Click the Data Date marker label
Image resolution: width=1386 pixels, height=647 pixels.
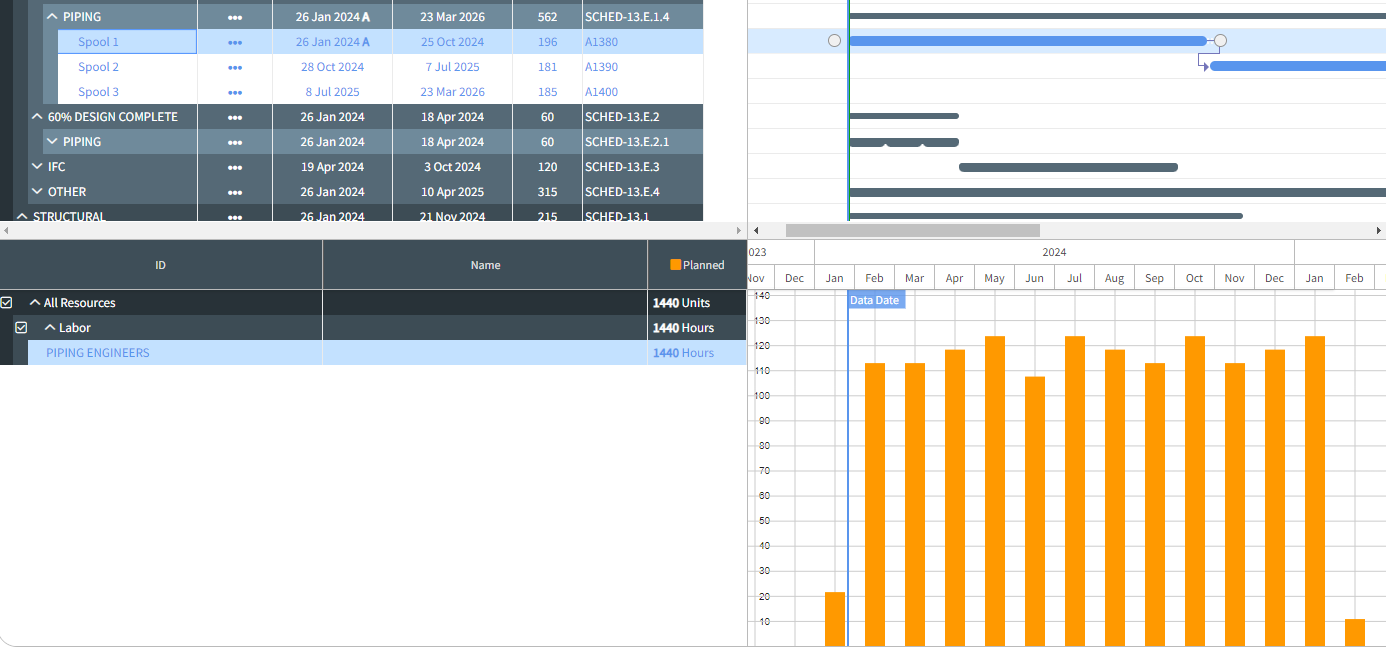point(875,299)
